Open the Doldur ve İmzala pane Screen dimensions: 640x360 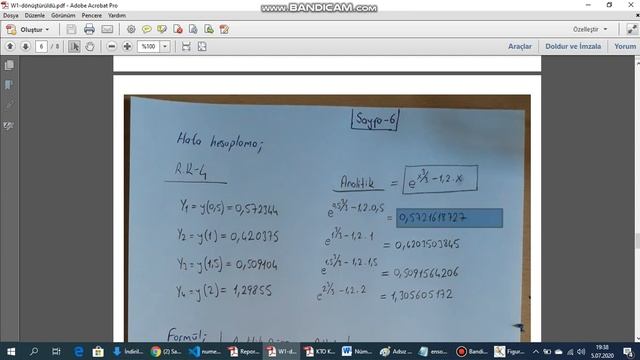pyautogui.click(x=573, y=47)
